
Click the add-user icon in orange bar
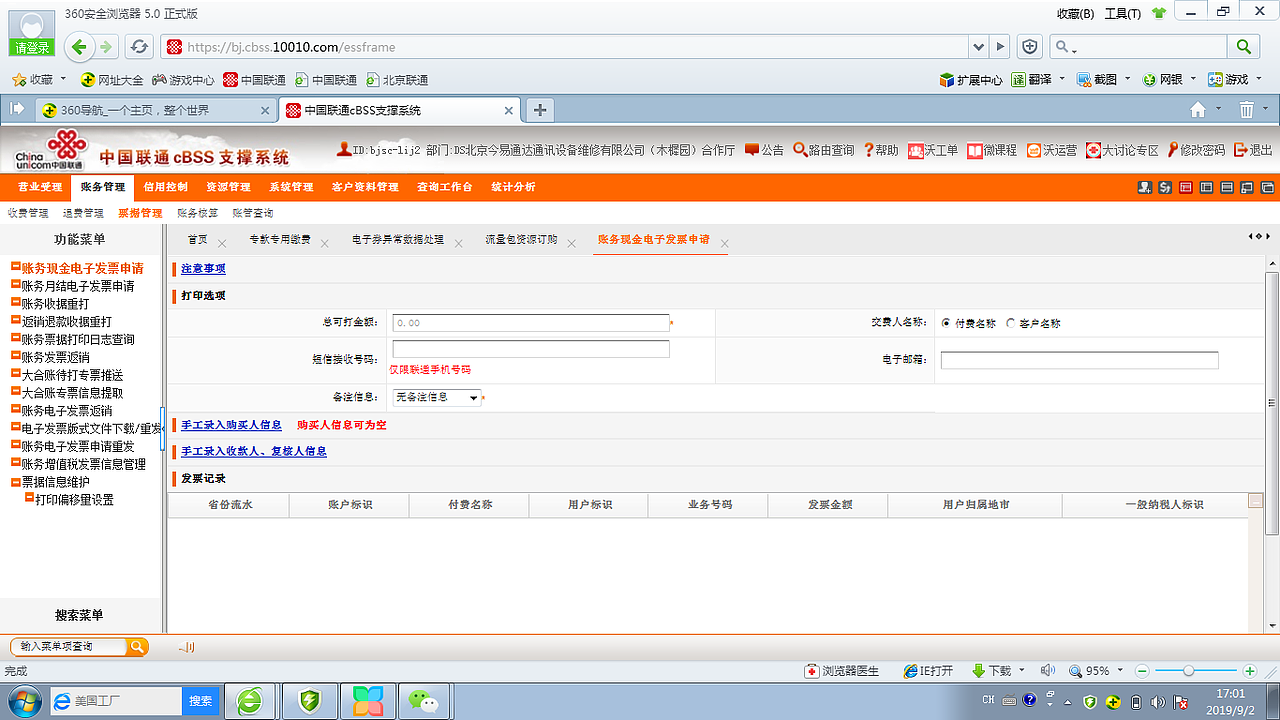tap(1145, 187)
